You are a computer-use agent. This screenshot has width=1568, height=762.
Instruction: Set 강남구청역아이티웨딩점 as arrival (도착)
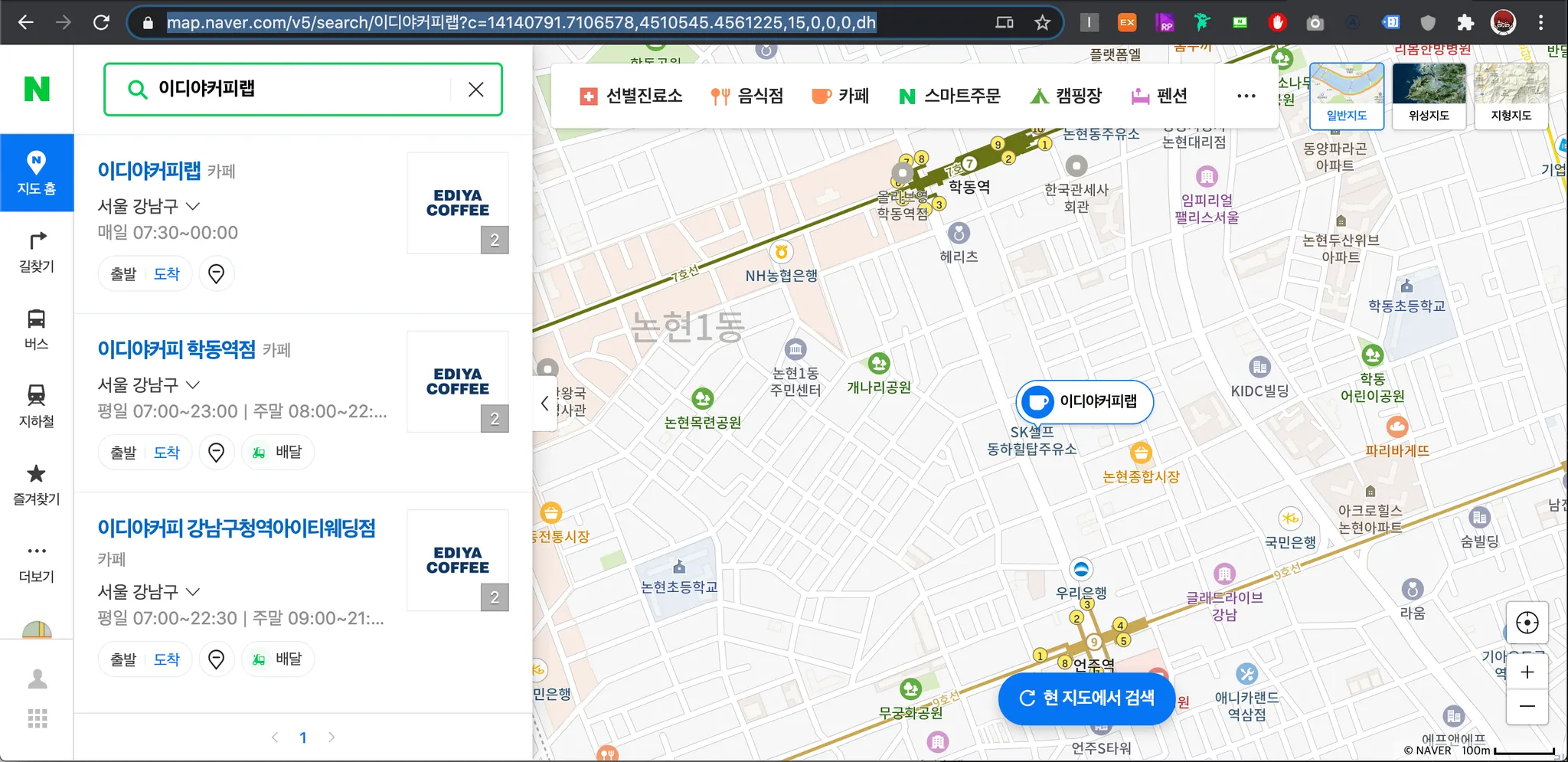tap(167, 659)
